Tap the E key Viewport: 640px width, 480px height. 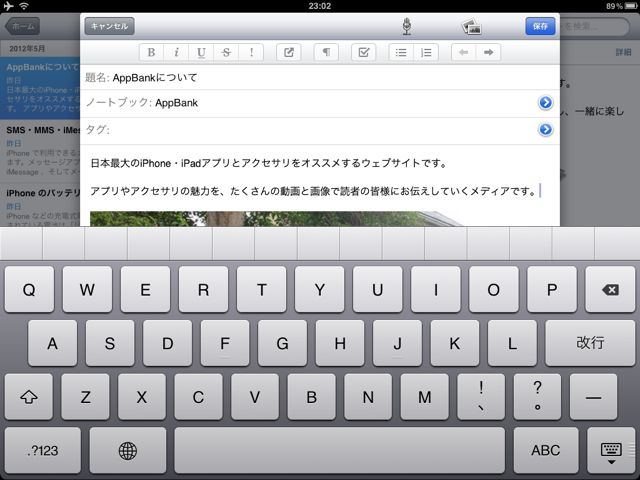[145, 289]
